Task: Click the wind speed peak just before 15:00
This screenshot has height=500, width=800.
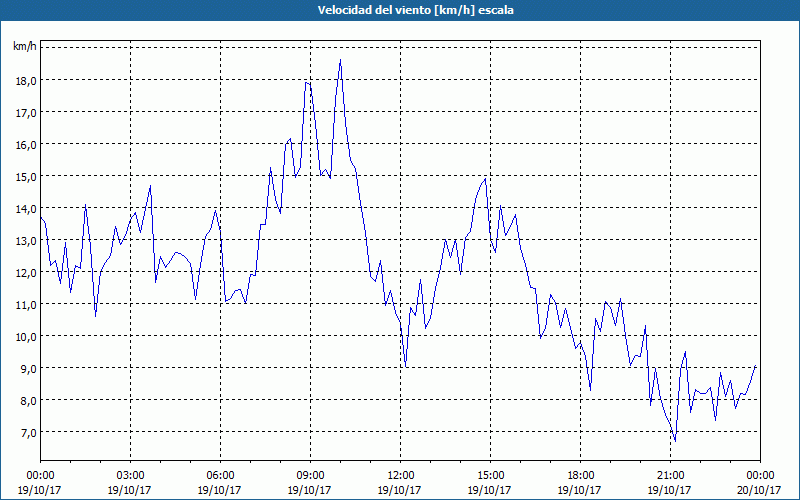Action: click(485, 179)
